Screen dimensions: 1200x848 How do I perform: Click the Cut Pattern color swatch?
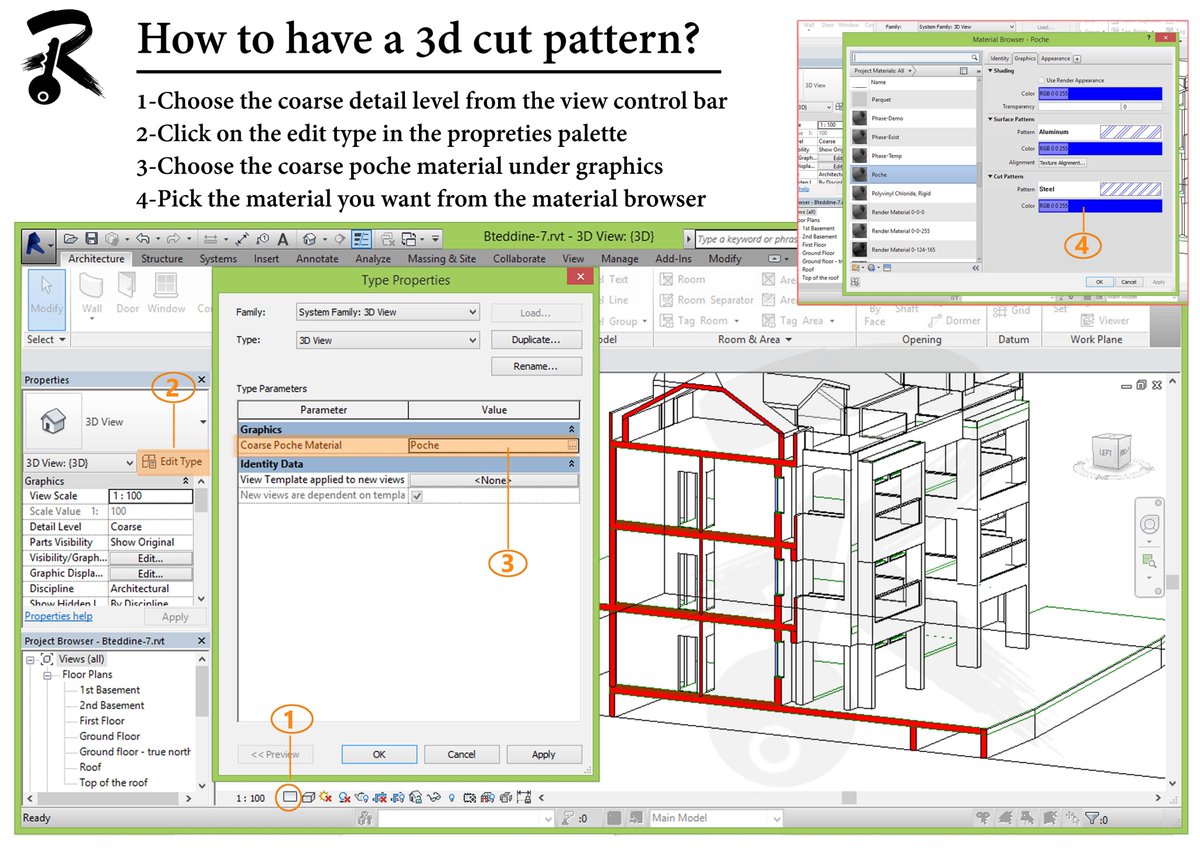coord(1100,206)
